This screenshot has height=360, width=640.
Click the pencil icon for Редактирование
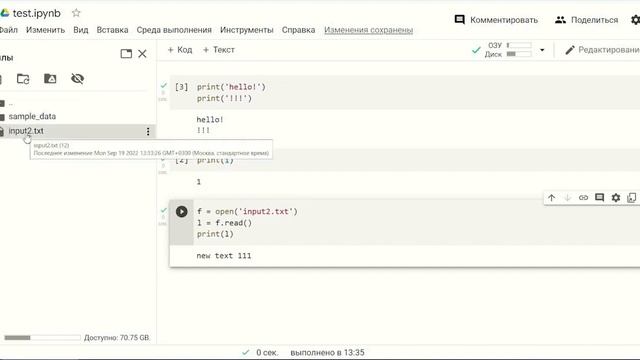tap(570, 50)
